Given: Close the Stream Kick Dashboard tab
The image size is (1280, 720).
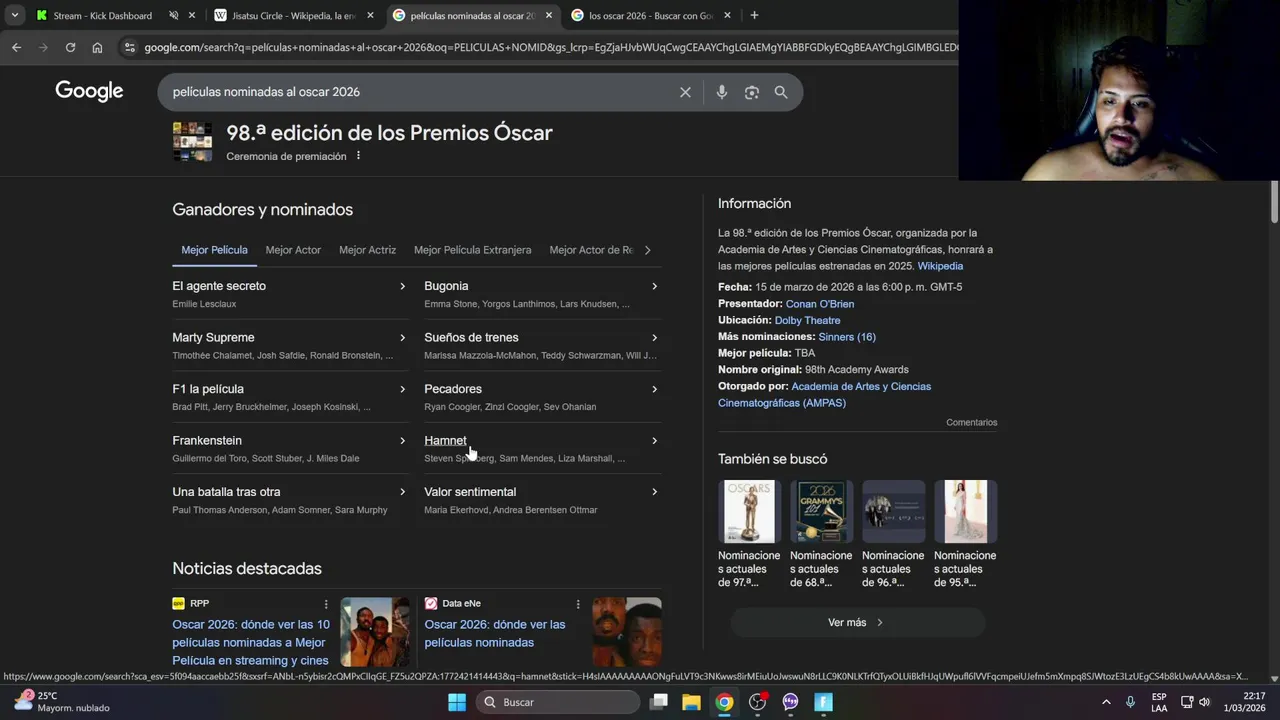Looking at the screenshot, I should (x=192, y=15).
